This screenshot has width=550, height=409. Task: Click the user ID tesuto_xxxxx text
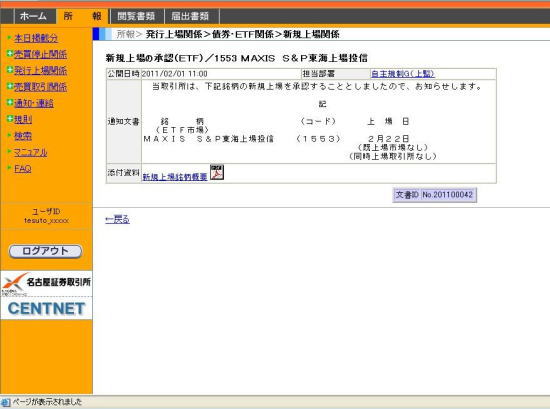(46, 221)
